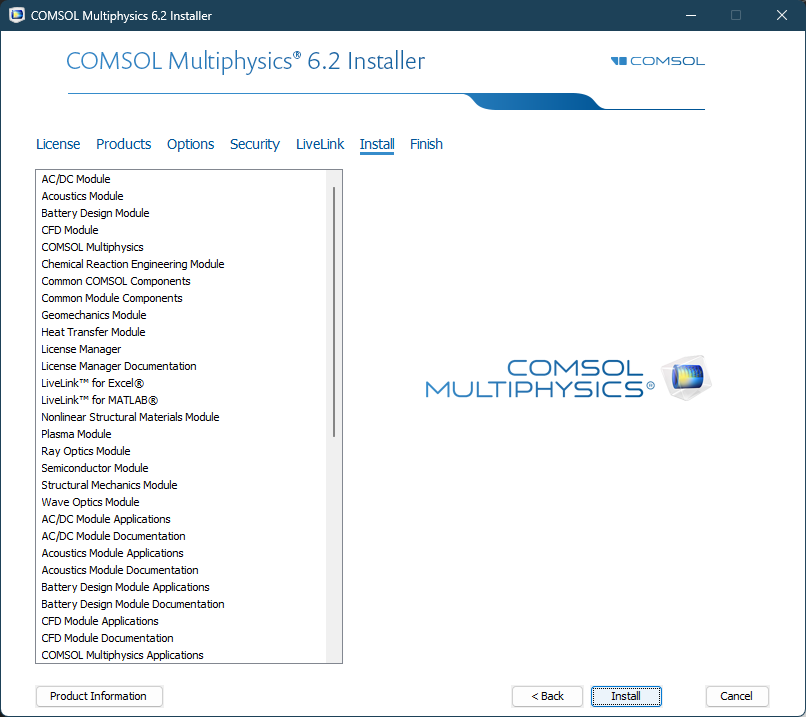Screen dimensions: 806x717
Task: Choose Semiconductor Module in list
Action: (95, 468)
